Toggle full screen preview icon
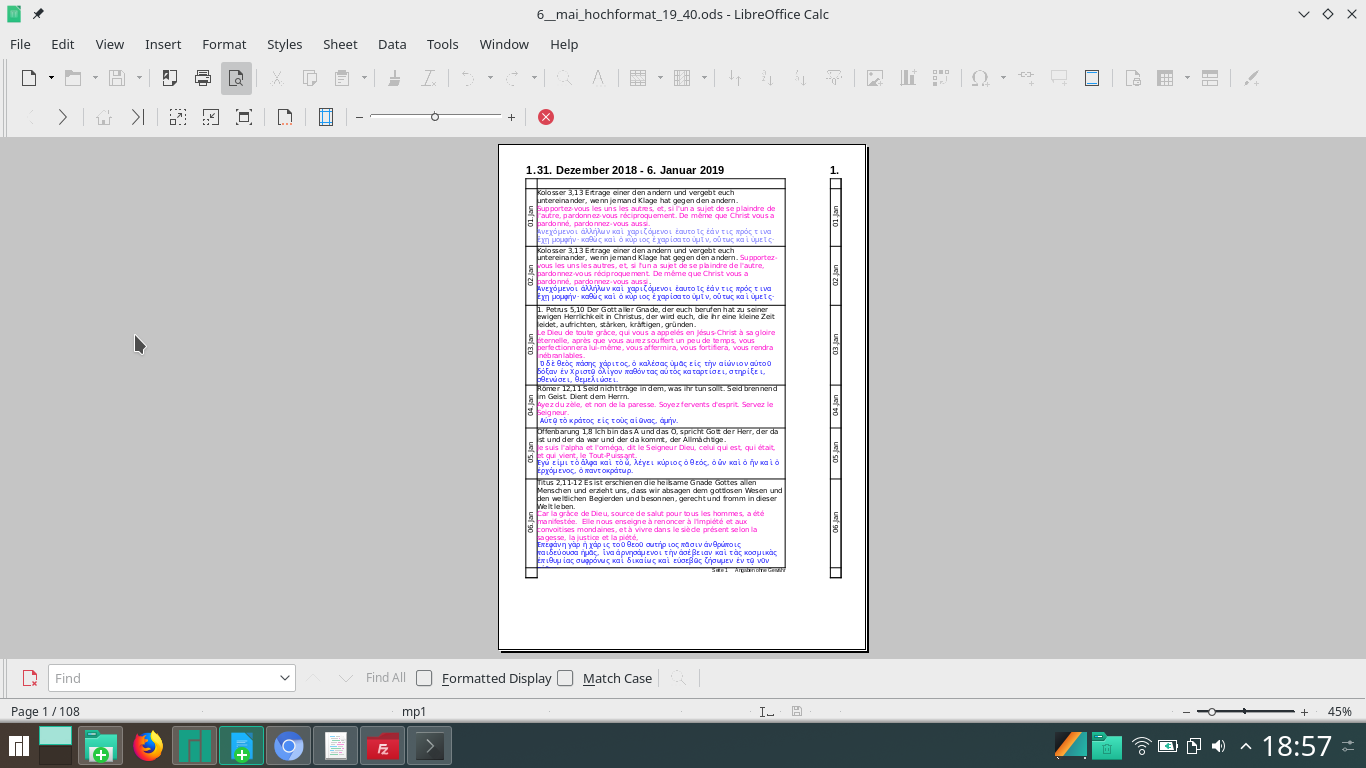This screenshot has width=1366, height=768. pyautogui.click(x=244, y=117)
